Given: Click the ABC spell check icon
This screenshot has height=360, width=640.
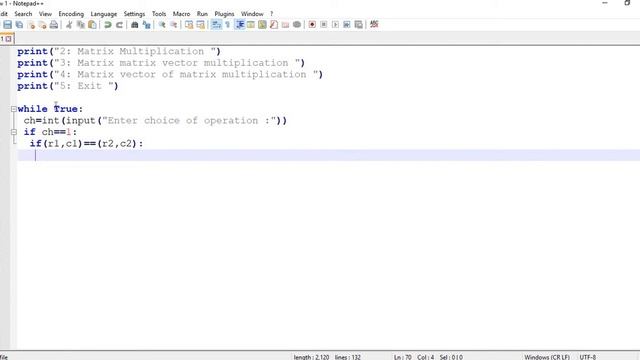Looking at the screenshot, I should 374,24.
